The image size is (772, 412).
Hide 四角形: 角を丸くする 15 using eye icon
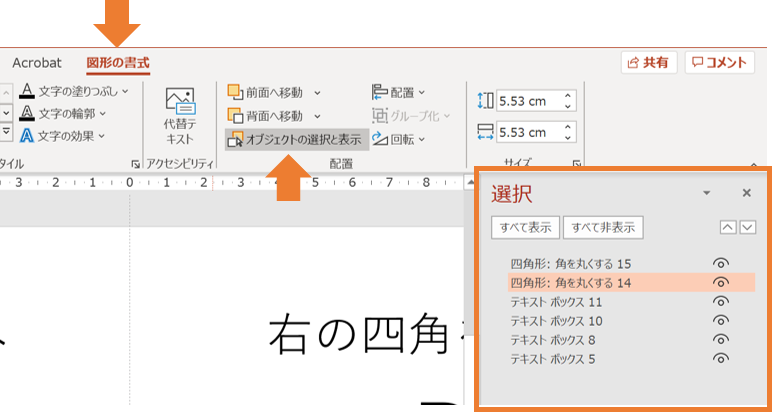[x=720, y=264]
